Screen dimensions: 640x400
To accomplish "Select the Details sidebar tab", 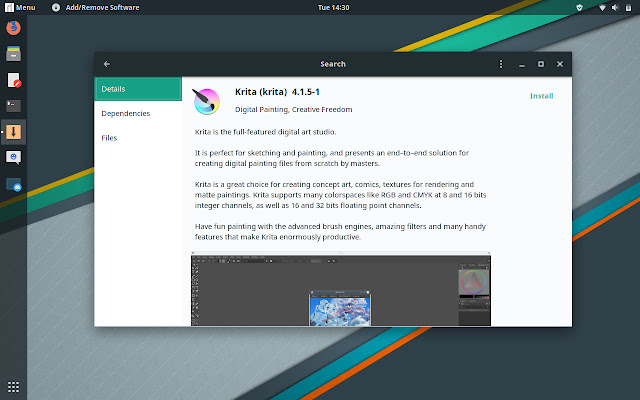I will (138, 89).
